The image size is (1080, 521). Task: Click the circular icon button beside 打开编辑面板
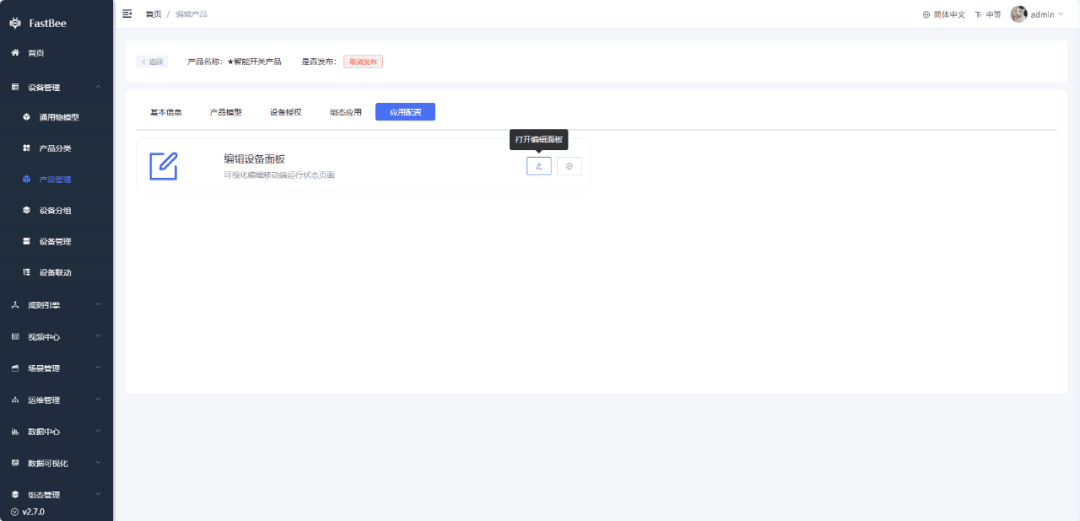click(x=570, y=166)
